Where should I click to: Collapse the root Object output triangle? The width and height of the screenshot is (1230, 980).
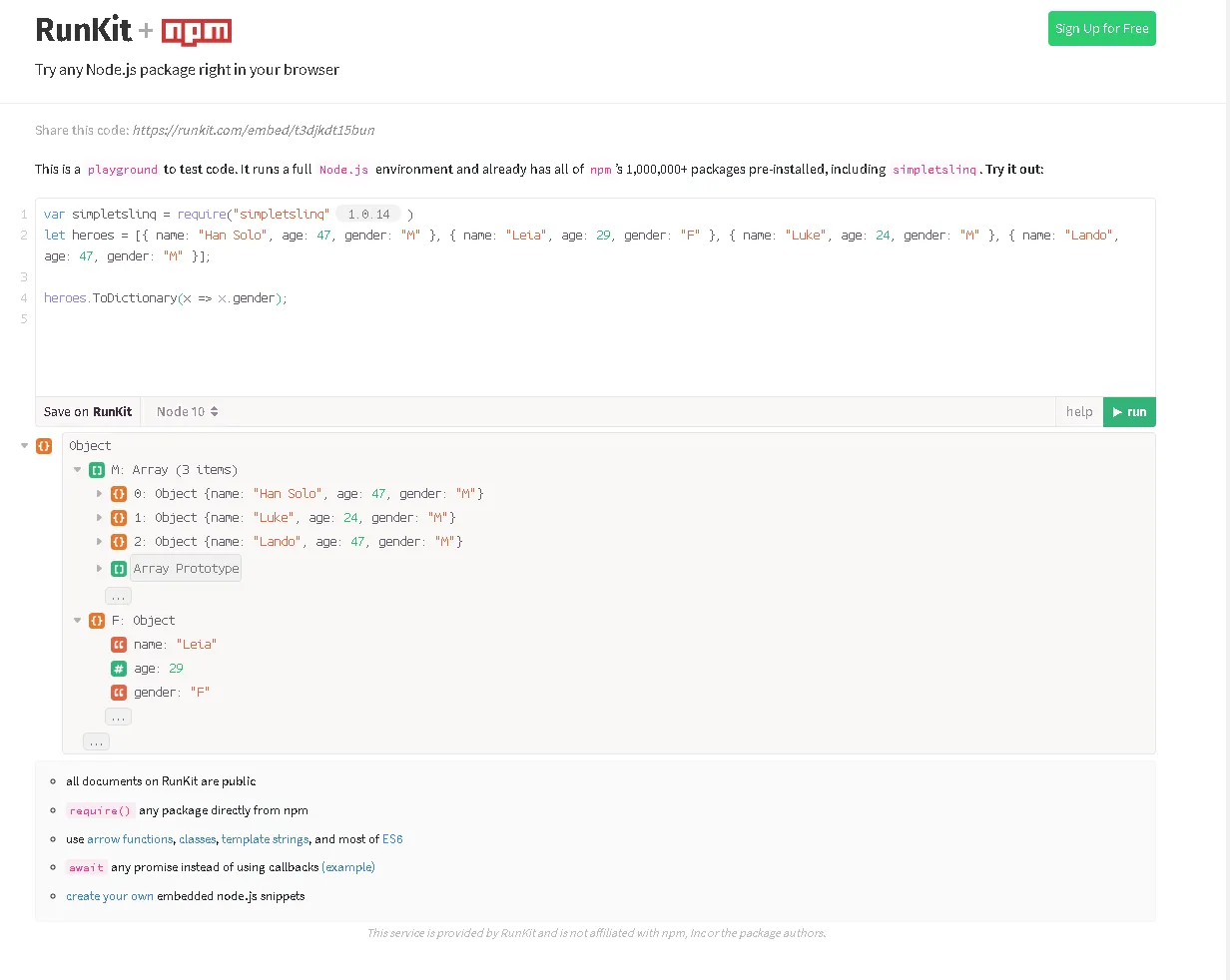click(25, 446)
